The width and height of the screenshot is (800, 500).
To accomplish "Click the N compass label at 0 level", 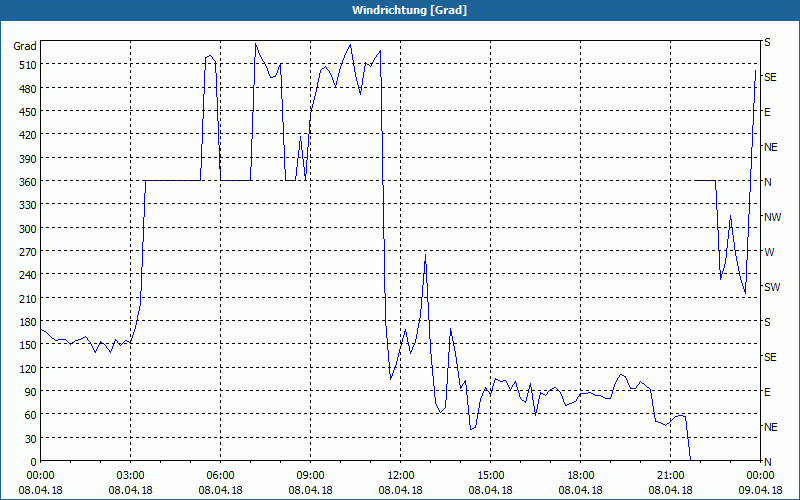I will pos(768,462).
